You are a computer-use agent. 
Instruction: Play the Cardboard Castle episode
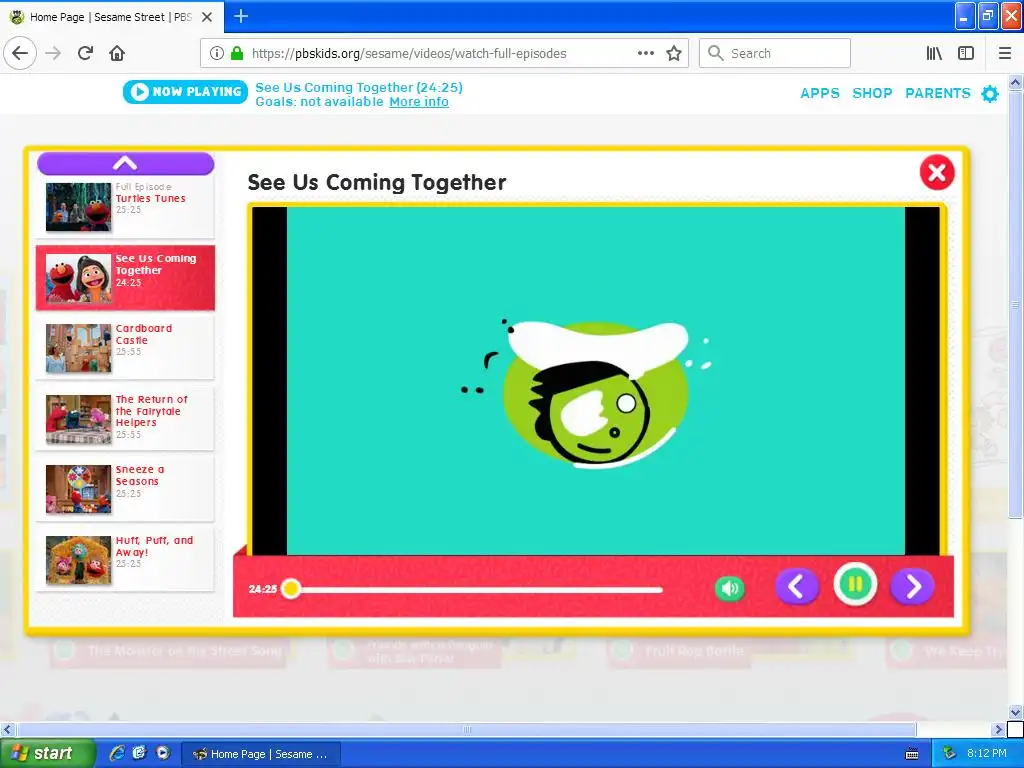125,348
